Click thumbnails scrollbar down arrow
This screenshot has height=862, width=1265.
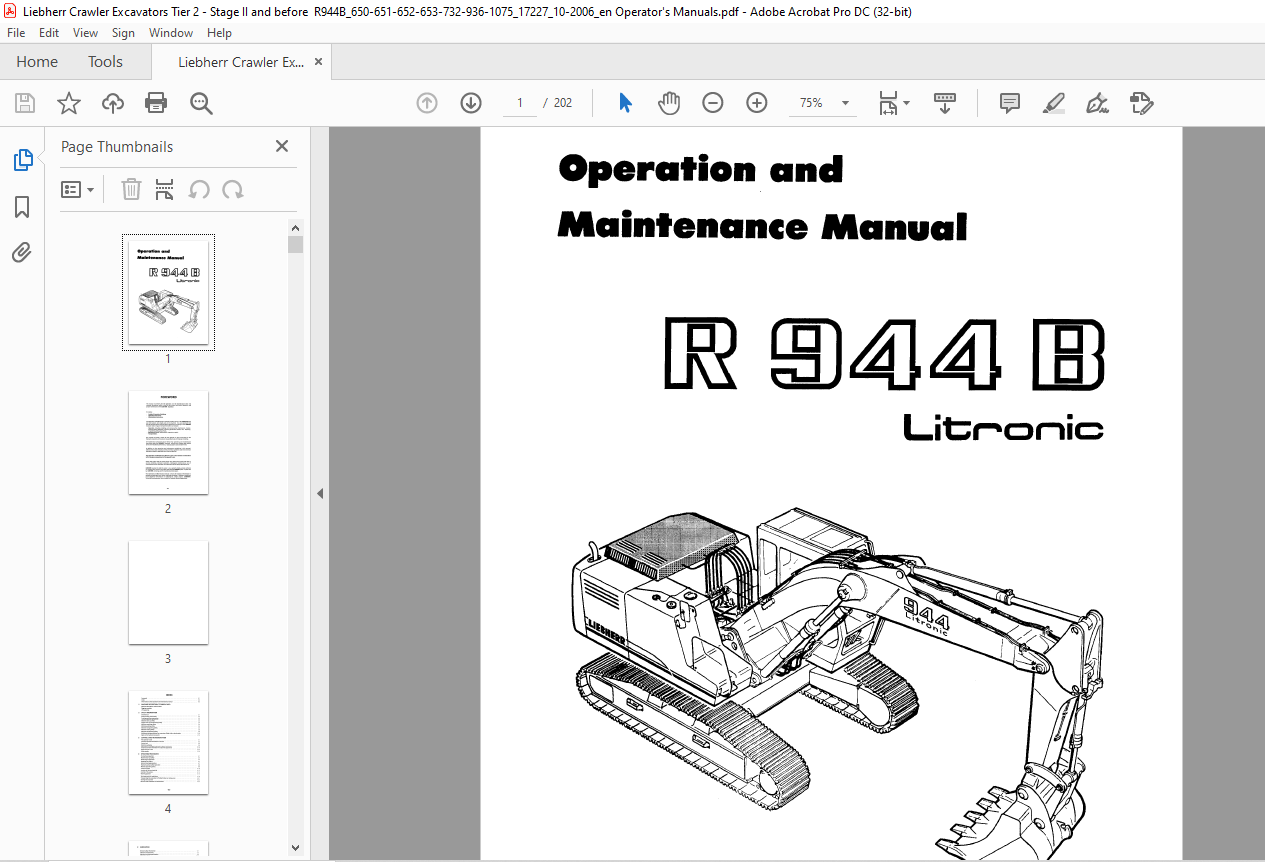coord(295,848)
